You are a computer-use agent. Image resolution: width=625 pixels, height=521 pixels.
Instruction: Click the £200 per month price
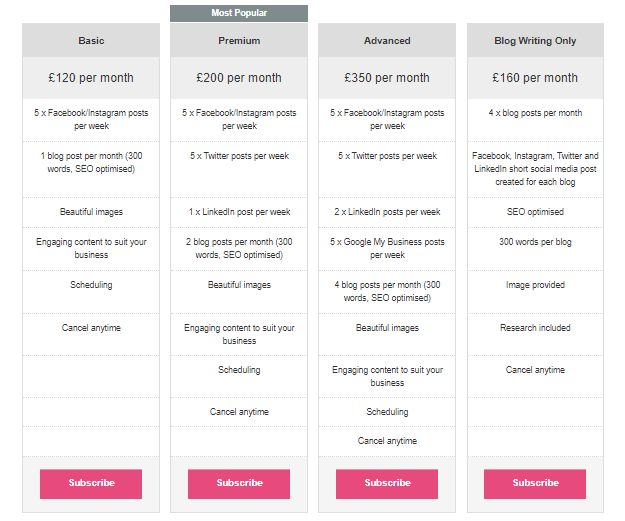(239, 78)
